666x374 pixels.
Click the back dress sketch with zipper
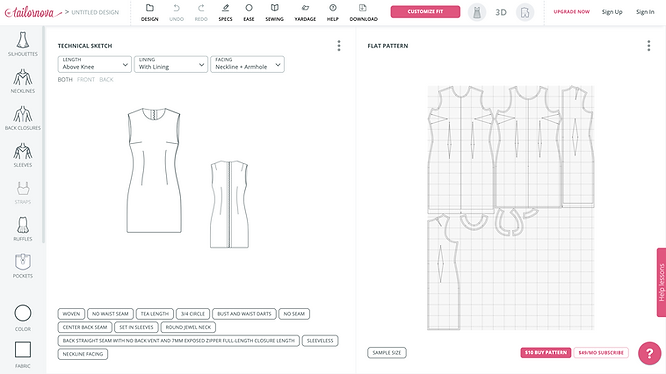coord(229,204)
